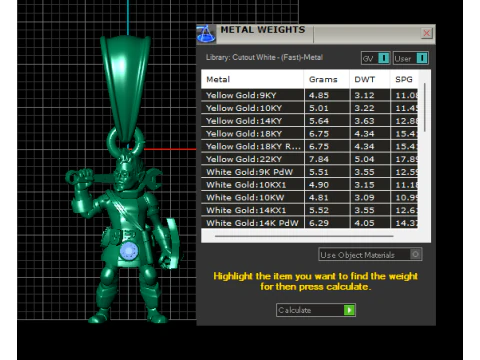The height and width of the screenshot is (360, 480).
Task: Sort by the Metal column header
Action: point(252,79)
